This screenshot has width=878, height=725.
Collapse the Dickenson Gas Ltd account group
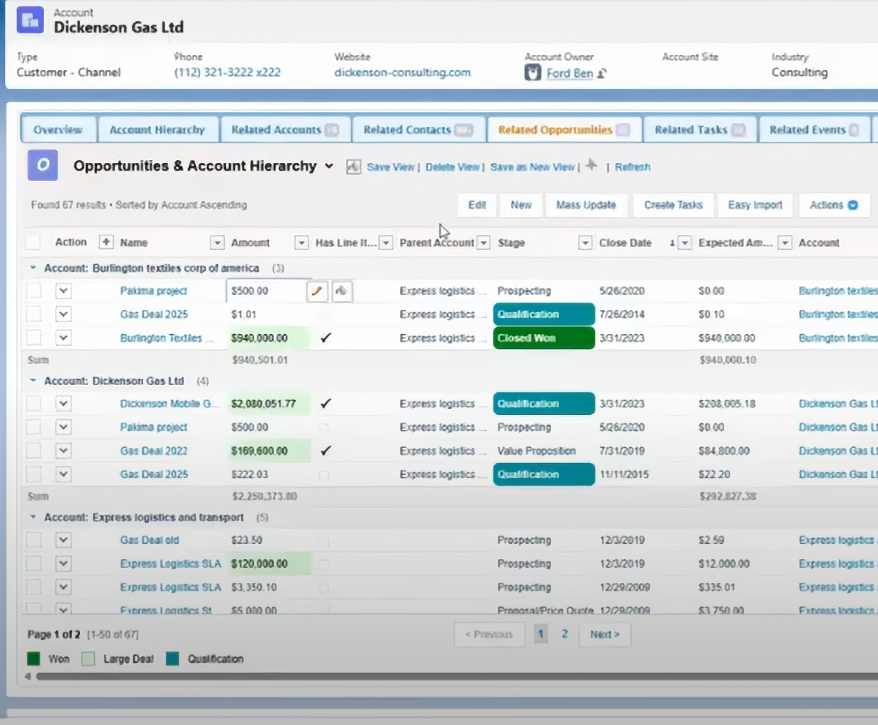click(x=33, y=381)
